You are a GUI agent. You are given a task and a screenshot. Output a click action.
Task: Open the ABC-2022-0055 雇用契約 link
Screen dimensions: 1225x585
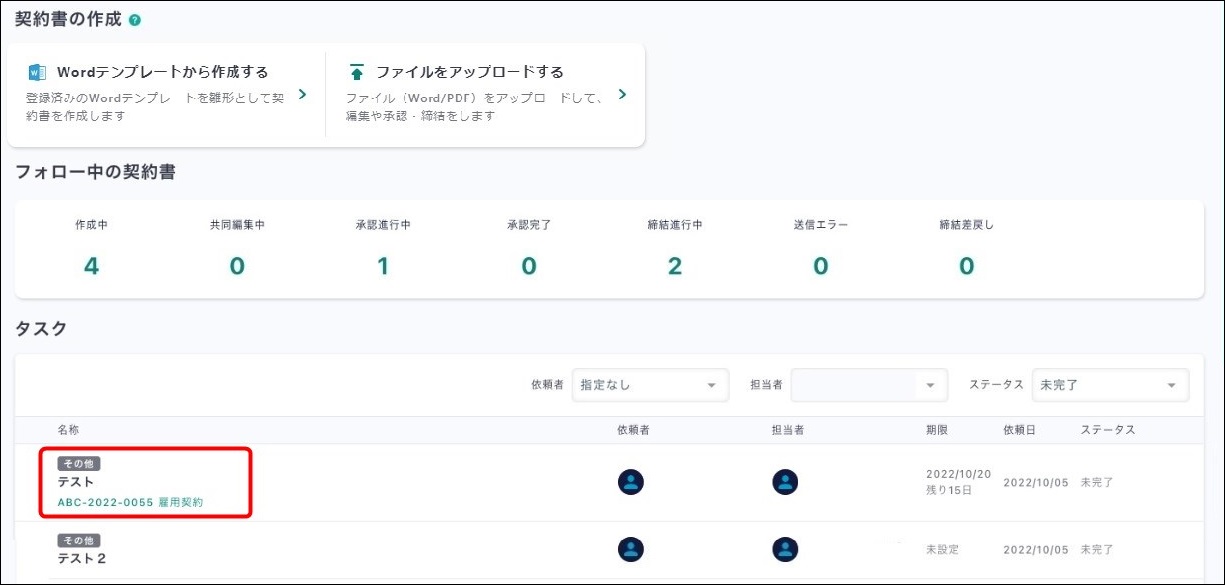[130, 502]
